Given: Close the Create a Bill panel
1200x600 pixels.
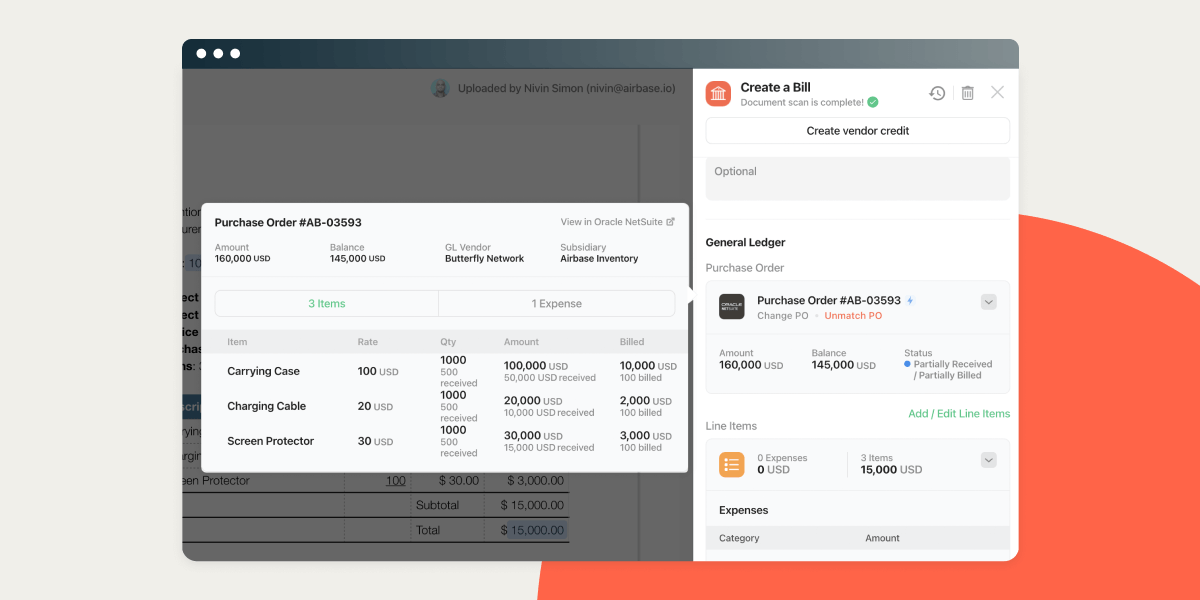Looking at the screenshot, I should tap(997, 92).
